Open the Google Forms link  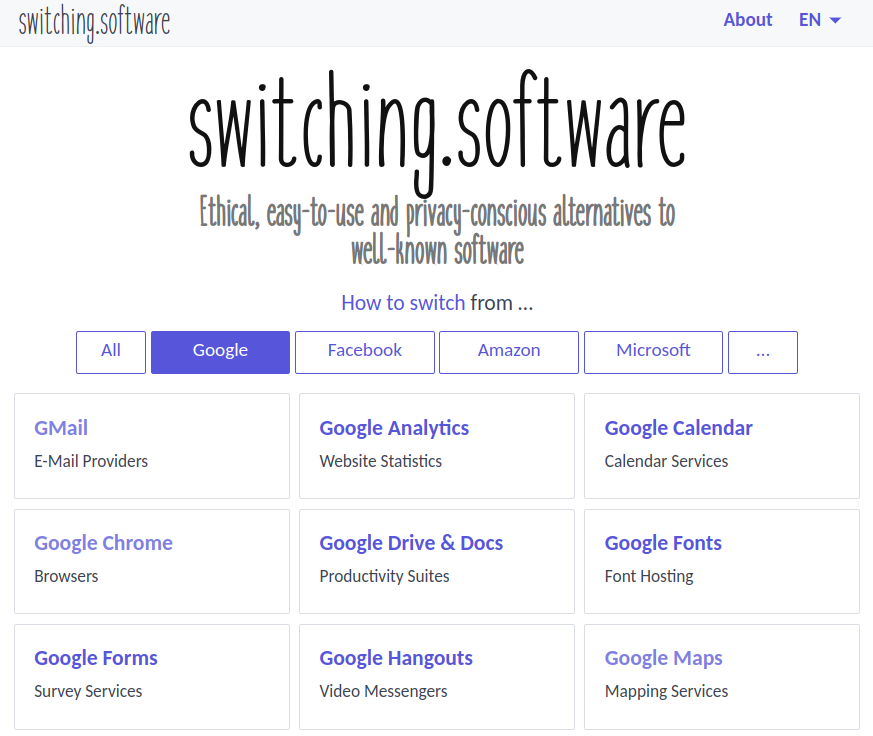96,658
